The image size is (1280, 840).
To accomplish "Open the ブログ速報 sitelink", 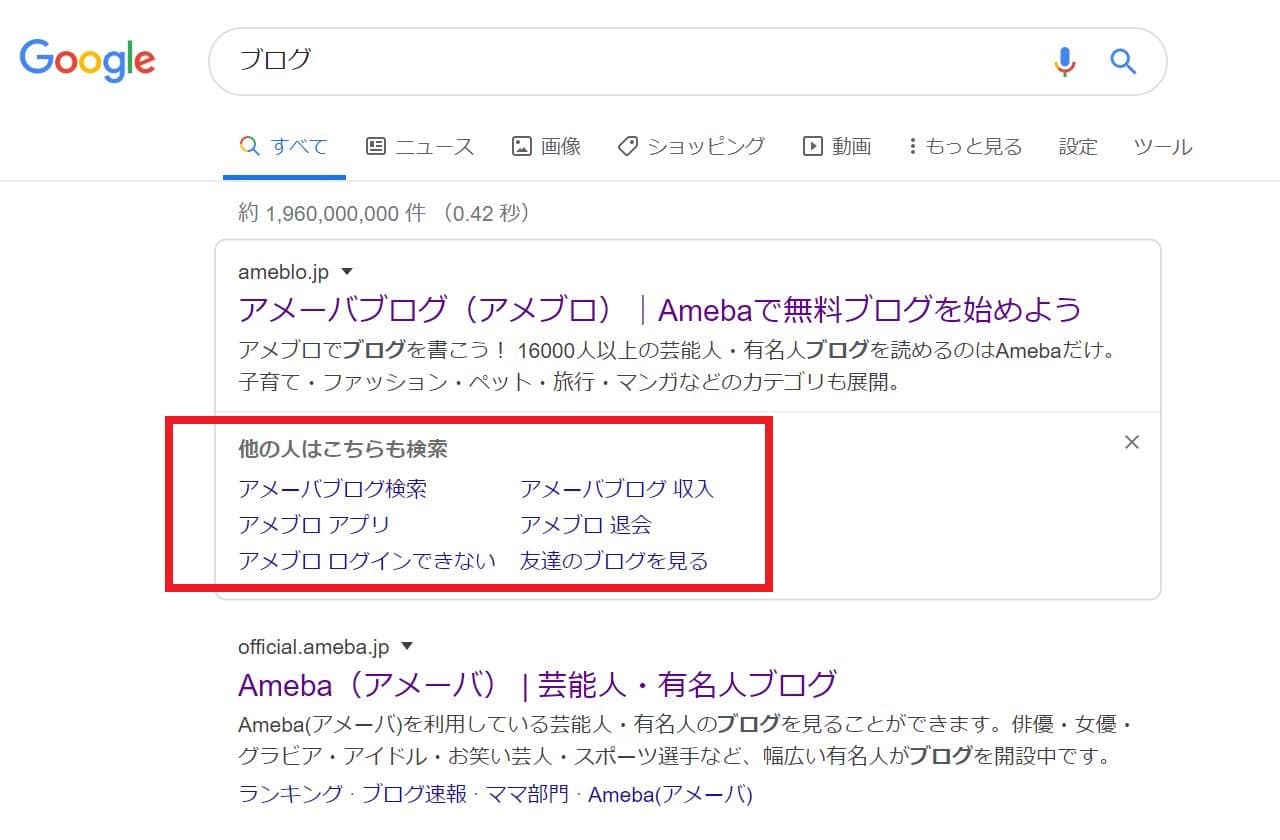I will [x=414, y=795].
